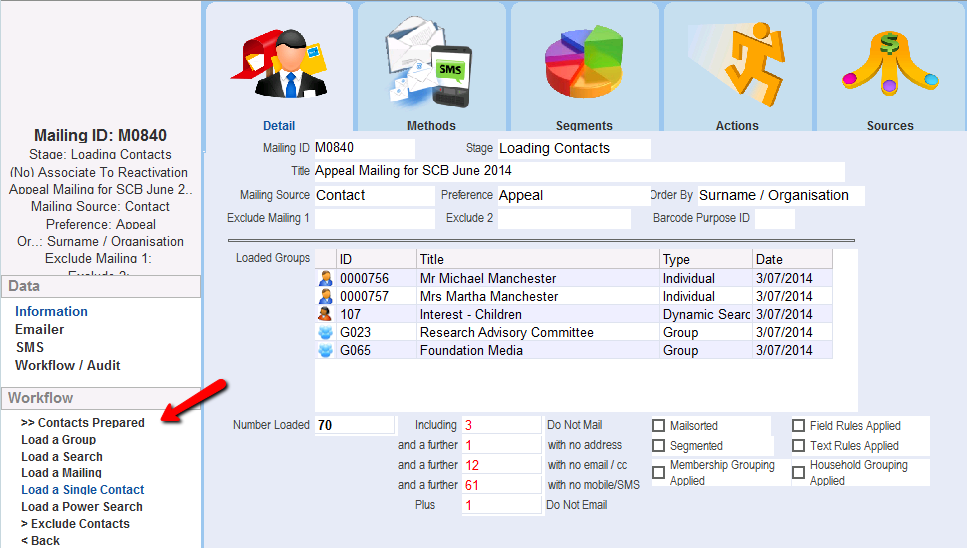Screen dimensions: 967x548
Task: Click the Sources dollar branching icon
Action: pyautogui.click(x=890, y=63)
